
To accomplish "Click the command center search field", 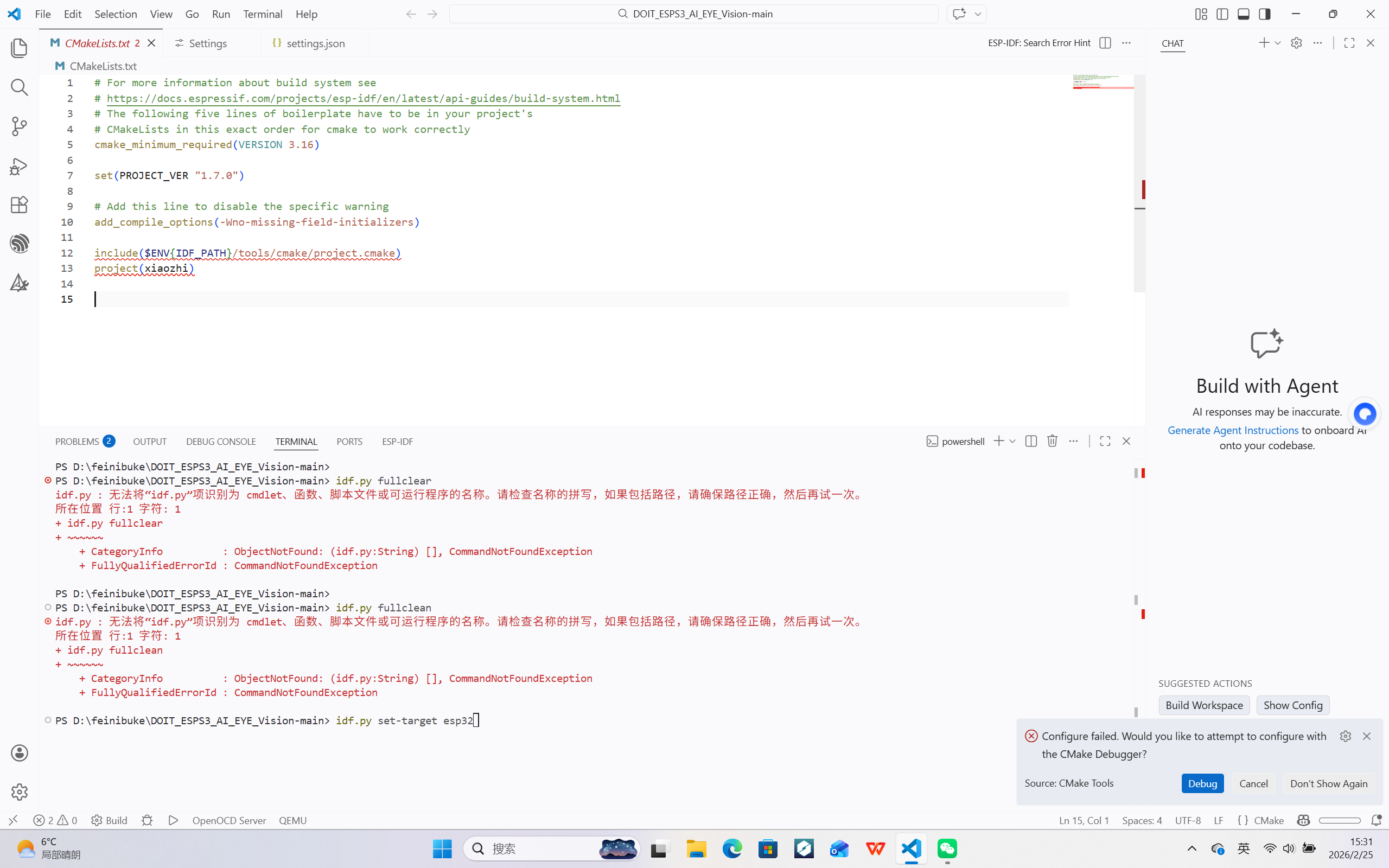I will 693,14.
